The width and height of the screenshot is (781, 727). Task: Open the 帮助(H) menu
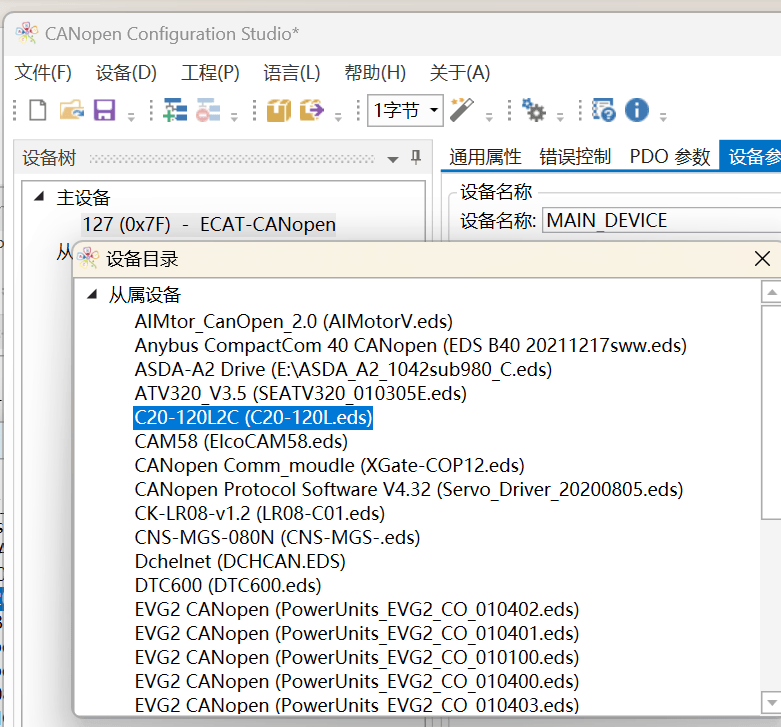point(375,73)
